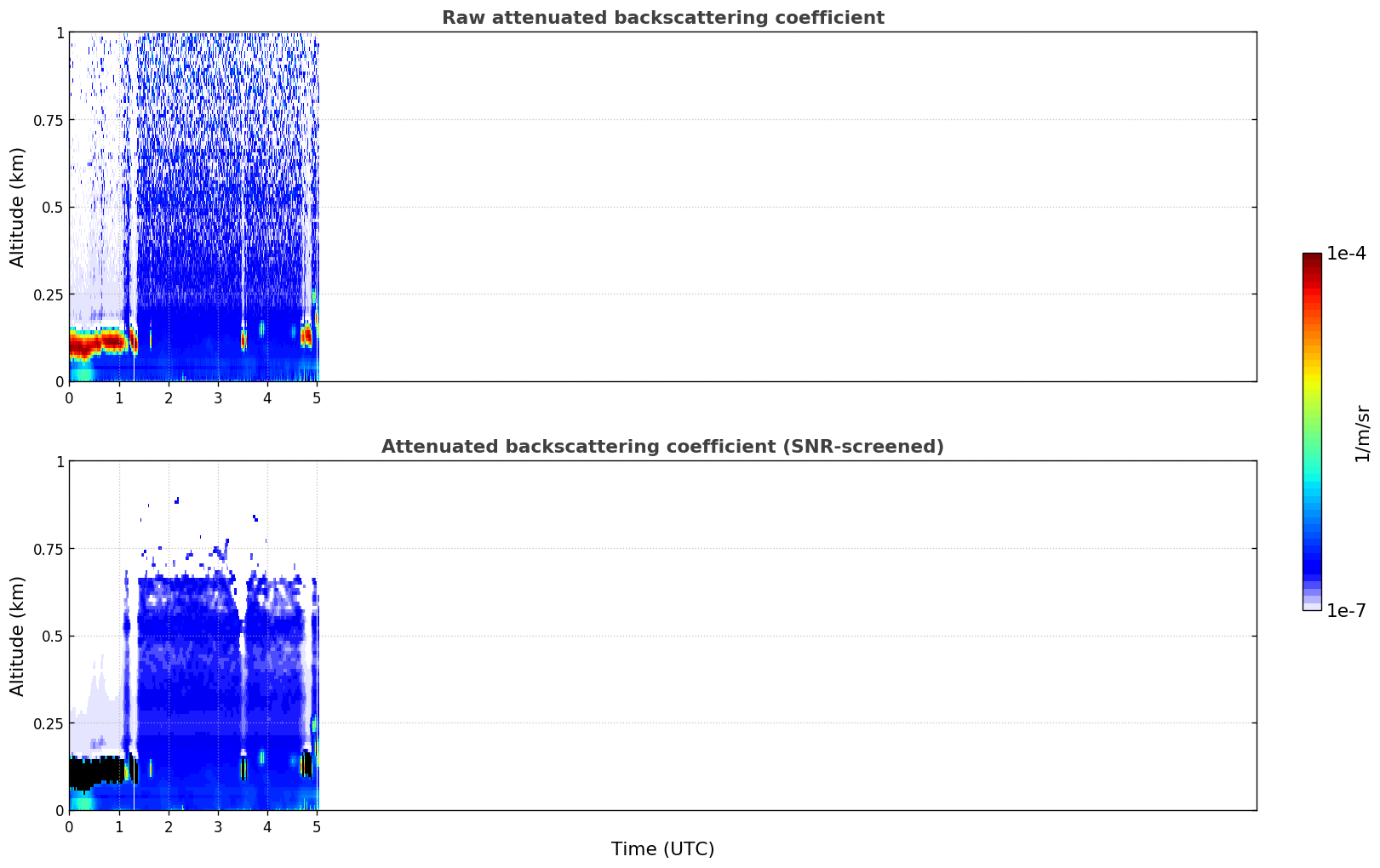Click the top plot's y-axis tick "1"
The width and height of the screenshot is (1380, 868).
click(x=60, y=32)
